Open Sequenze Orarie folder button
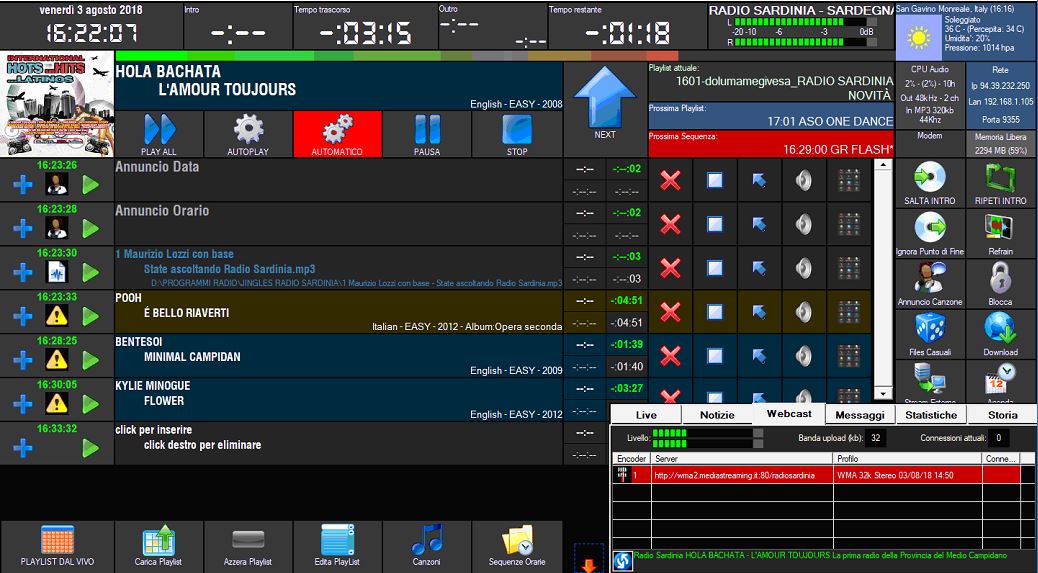1038x573 pixels. click(517, 546)
